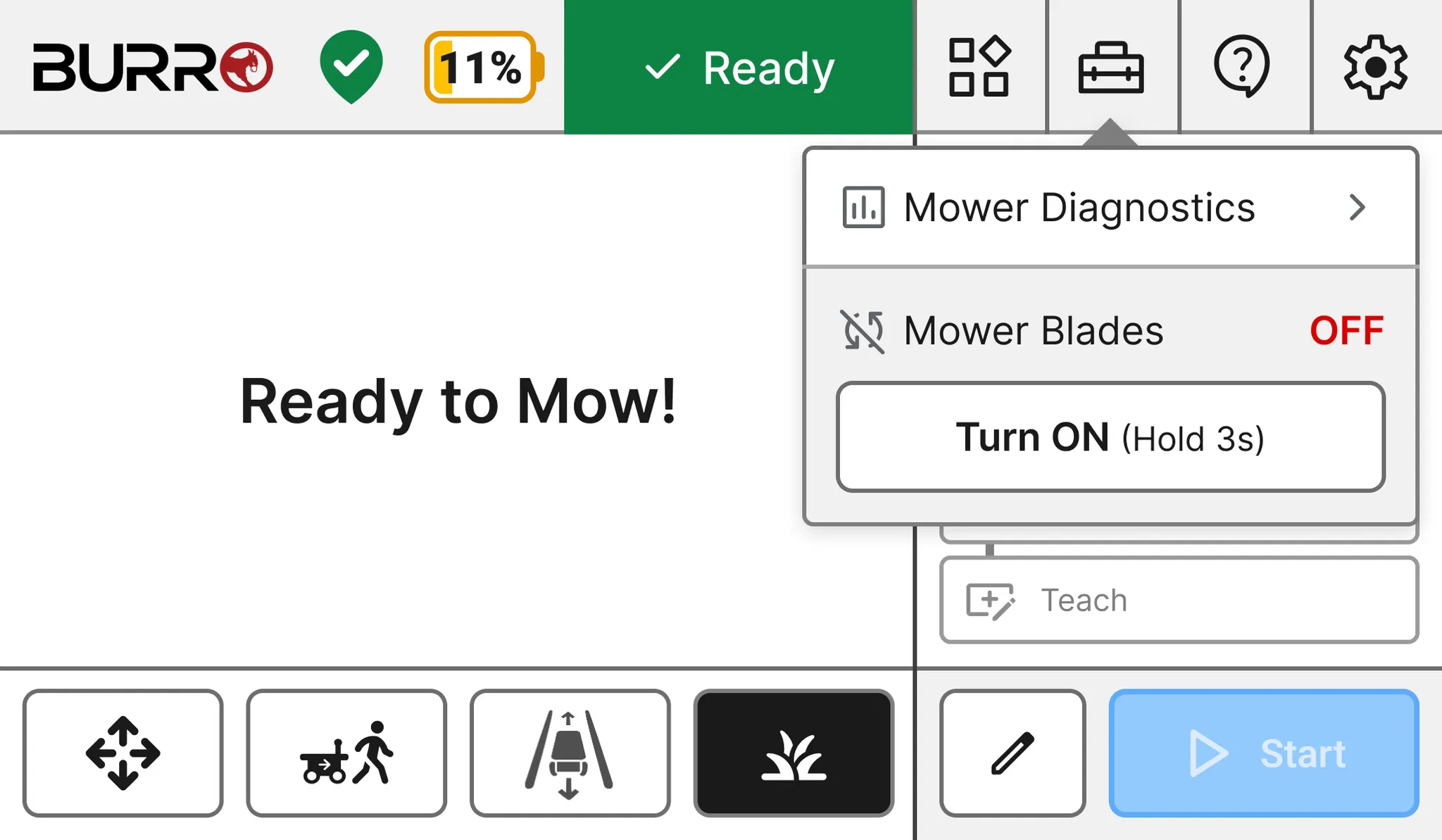Open the Mower Diagnostics menu entry
This screenshot has width=1442, height=840.
[x=1079, y=208]
